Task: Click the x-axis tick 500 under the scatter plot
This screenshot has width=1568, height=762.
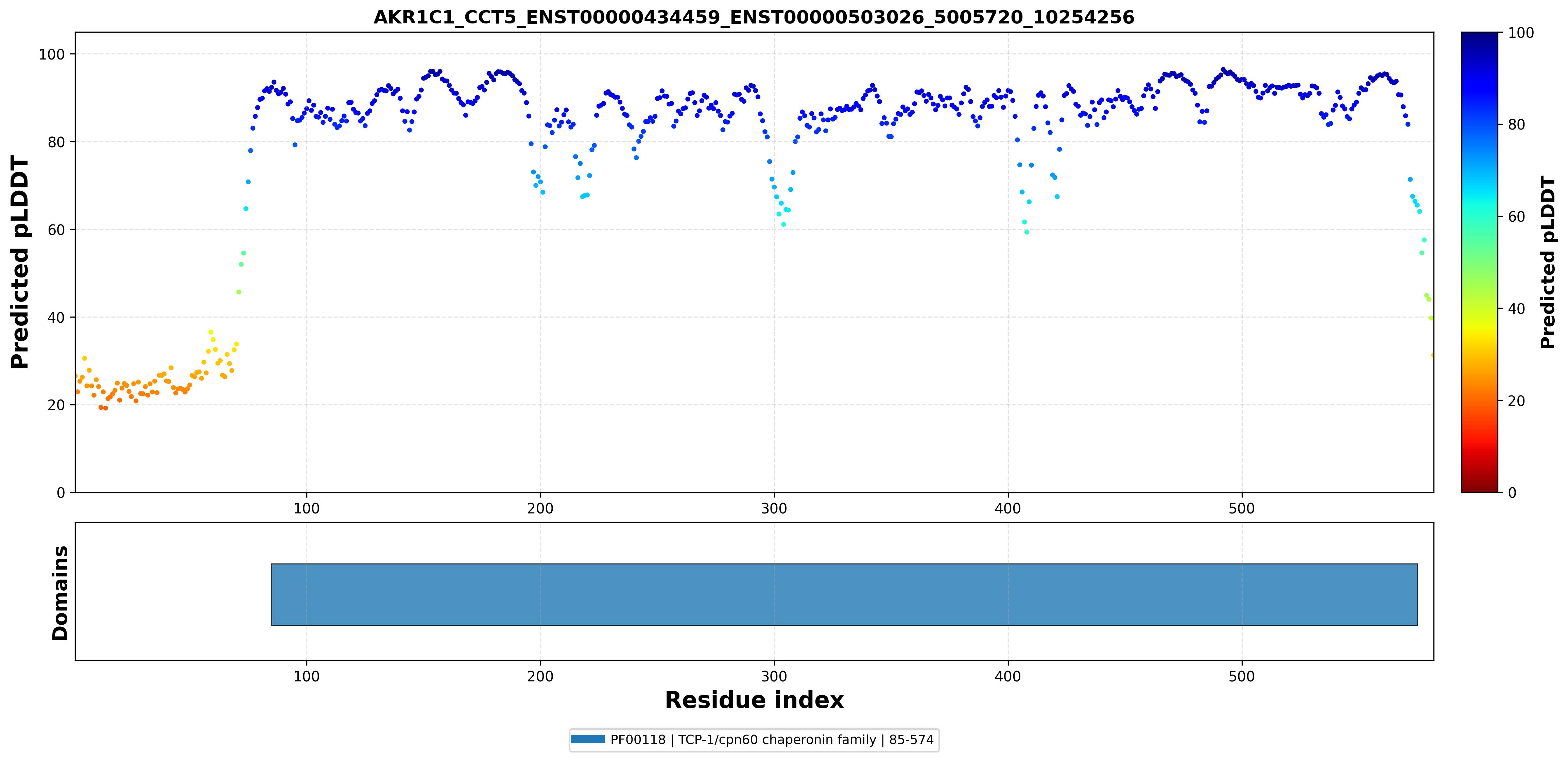Action: coord(1241,509)
